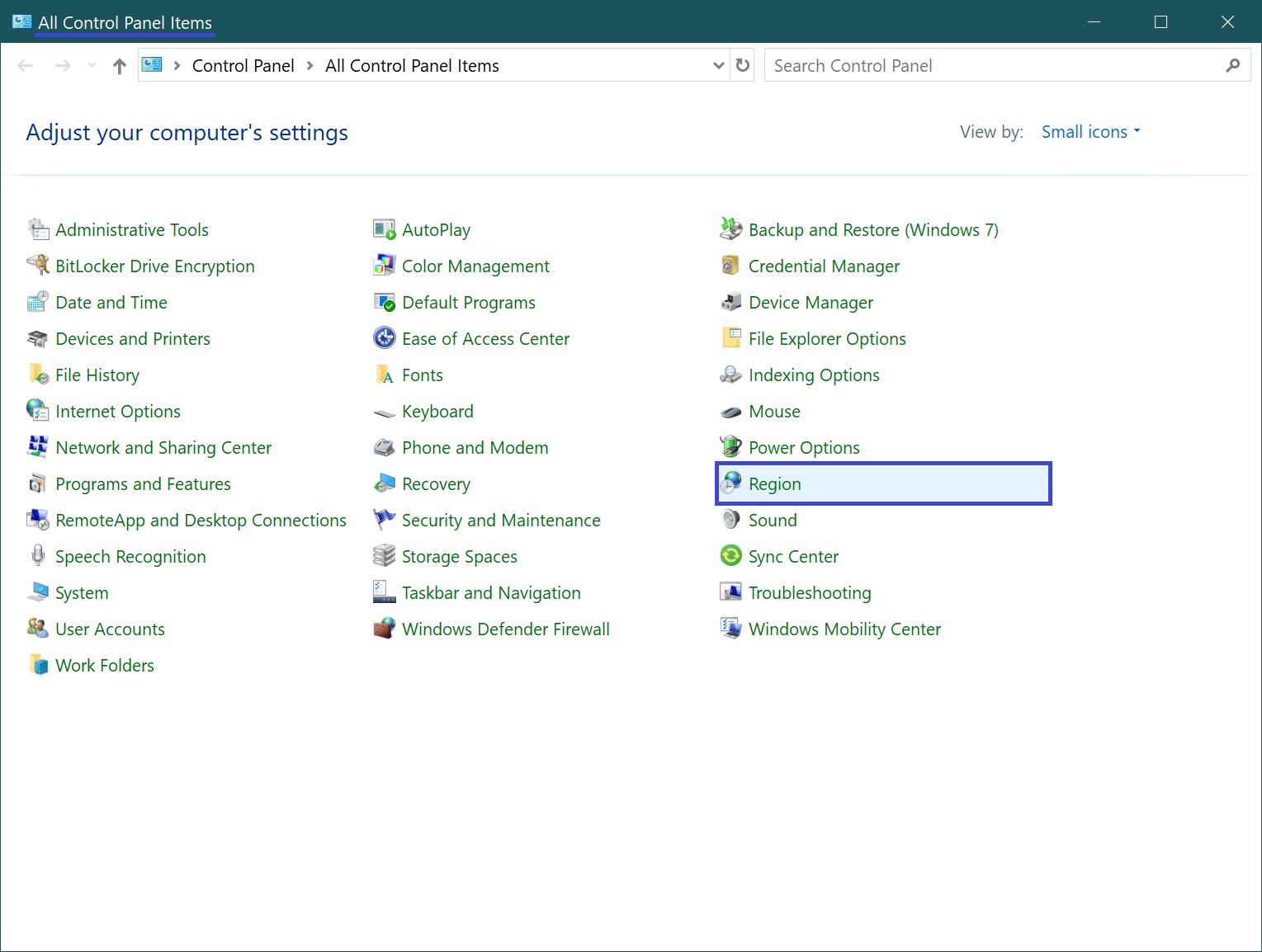Click the Windows Defender Firewall brick icon

point(385,629)
